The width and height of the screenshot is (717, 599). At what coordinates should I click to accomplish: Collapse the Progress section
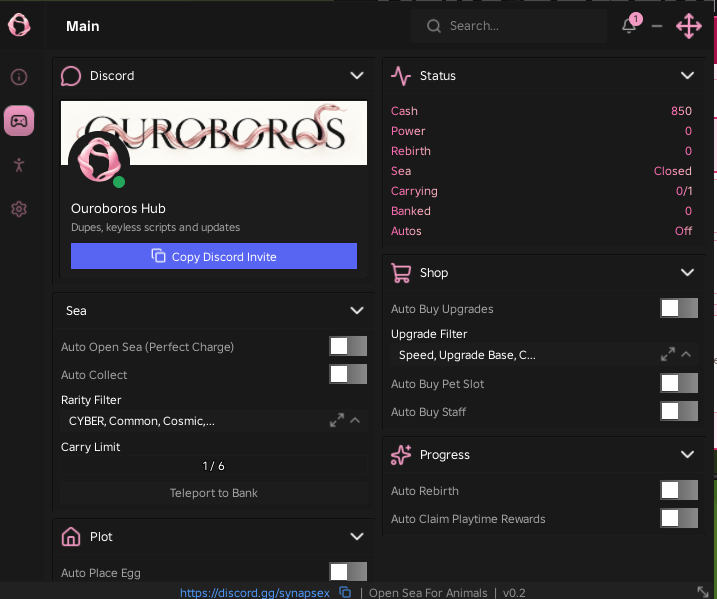click(x=688, y=455)
